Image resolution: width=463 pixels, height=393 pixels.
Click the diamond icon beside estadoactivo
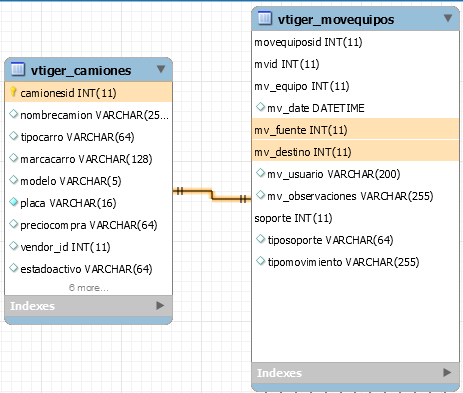coord(13,268)
